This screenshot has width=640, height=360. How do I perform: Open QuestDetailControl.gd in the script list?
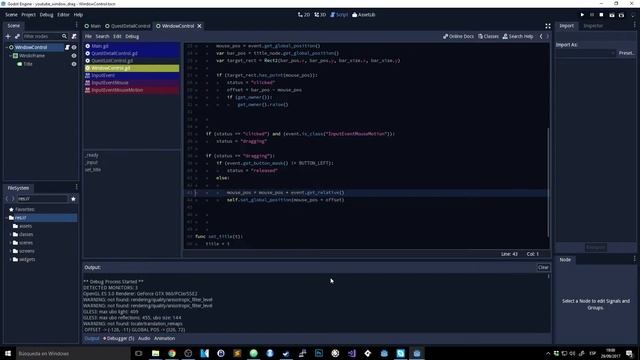click(x=132, y=53)
